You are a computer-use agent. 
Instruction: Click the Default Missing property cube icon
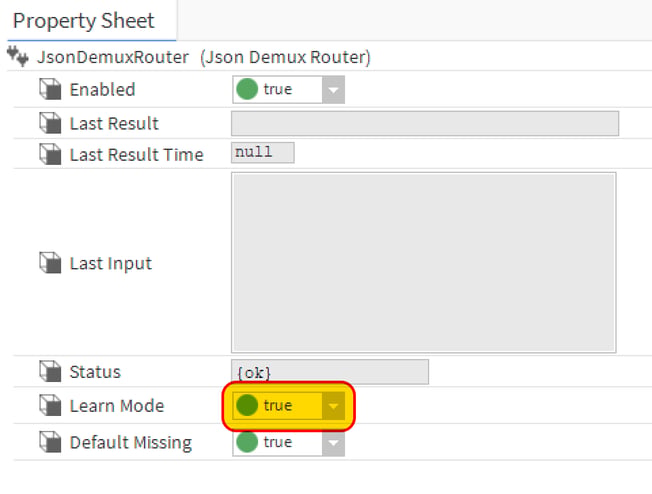click(50, 442)
